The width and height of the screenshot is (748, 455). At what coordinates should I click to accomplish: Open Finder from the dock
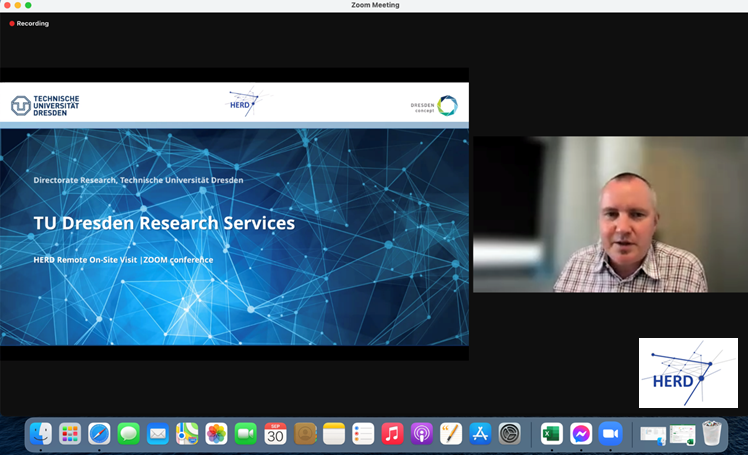pos(41,434)
